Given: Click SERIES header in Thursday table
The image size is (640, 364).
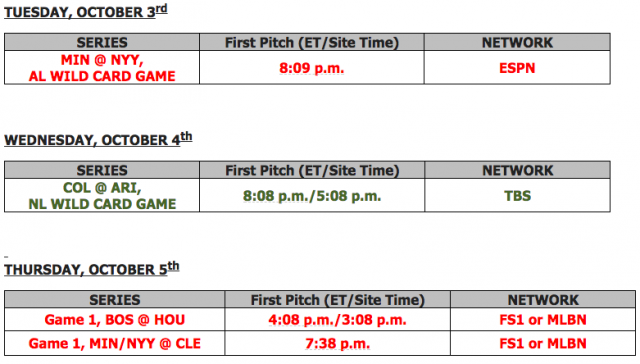Looking at the screenshot, I should pyautogui.click(x=115, y=300).
